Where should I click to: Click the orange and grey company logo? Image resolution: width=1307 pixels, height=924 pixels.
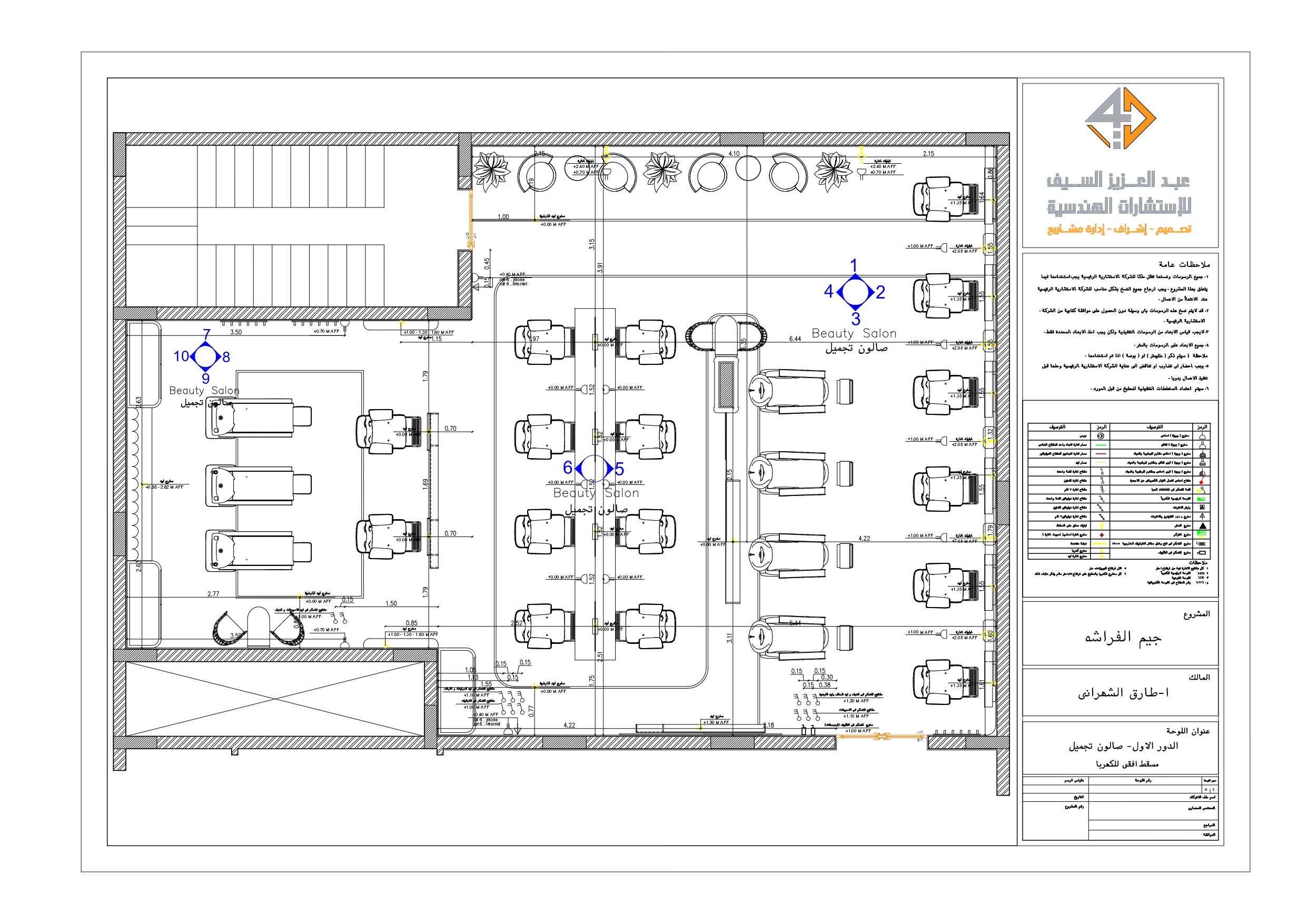point(1120,118)
